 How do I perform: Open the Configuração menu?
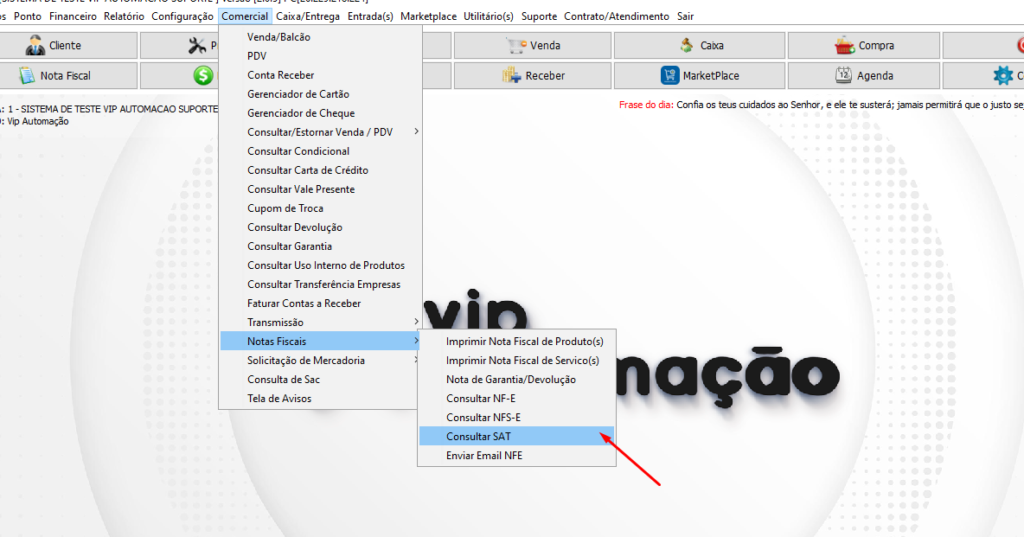[182, 16]
